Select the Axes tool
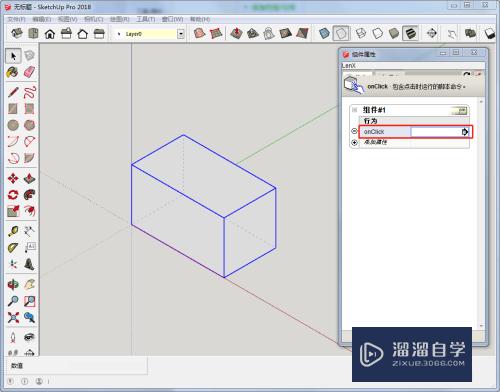The image size is (500, 392). click(x=13, y=264)
